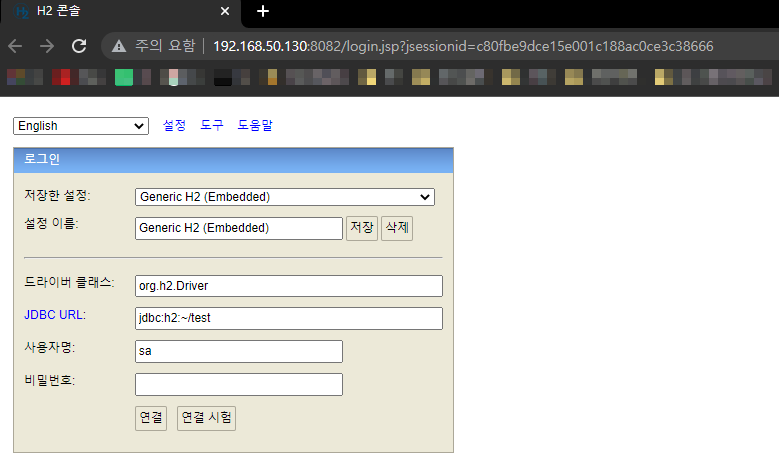Click the not-secure warning triangle icon

point(119,46)
